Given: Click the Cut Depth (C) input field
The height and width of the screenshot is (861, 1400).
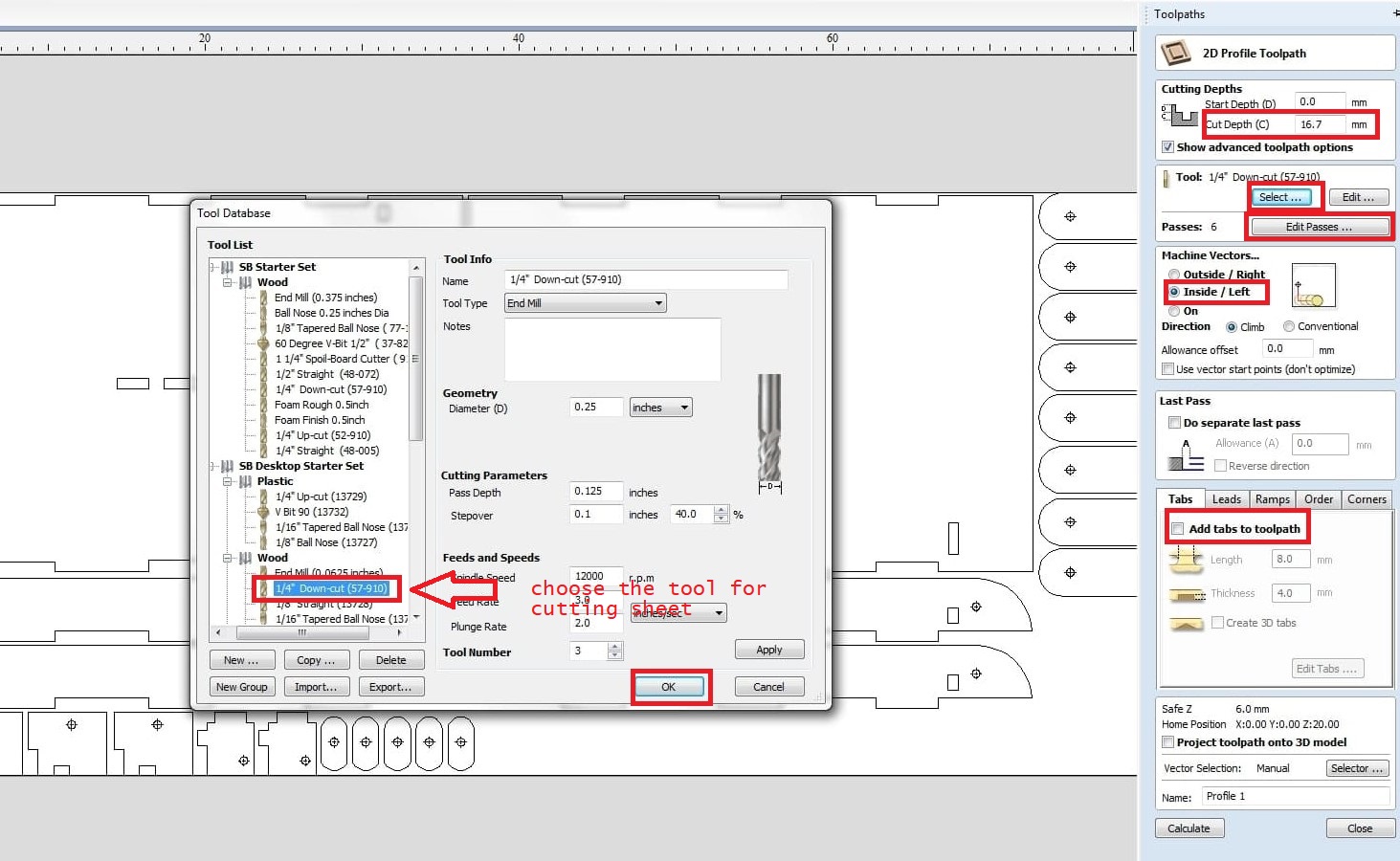Looking at the screenshot, I should [1320, 124].
